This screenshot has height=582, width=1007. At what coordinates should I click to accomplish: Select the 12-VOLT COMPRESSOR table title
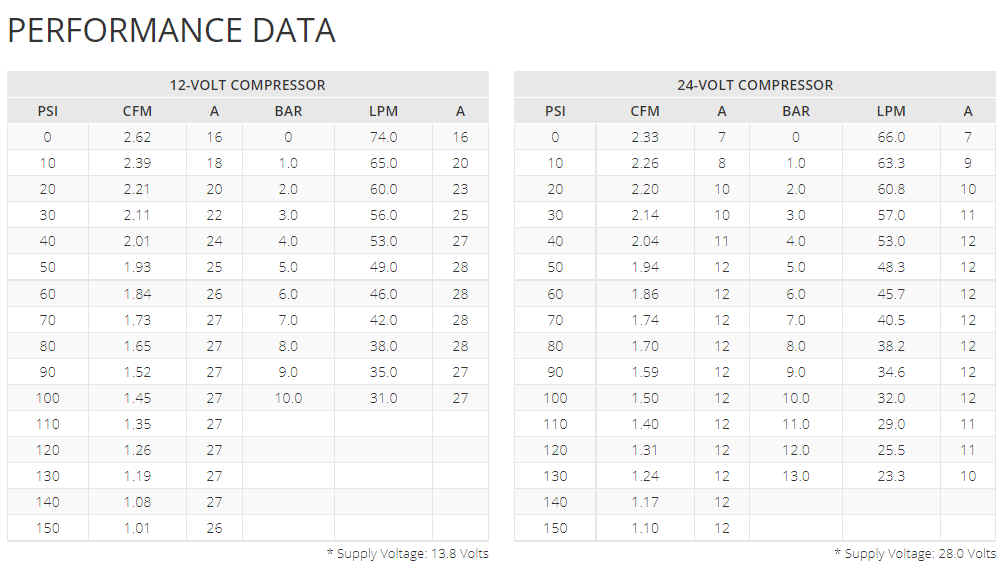247,85
